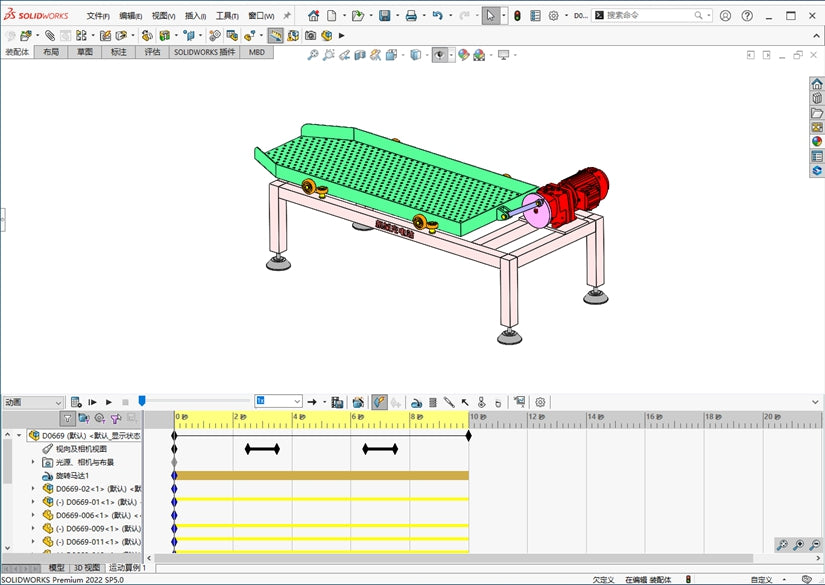
Task: Click the Home welcome icon
Action: [x=314, y=16]
